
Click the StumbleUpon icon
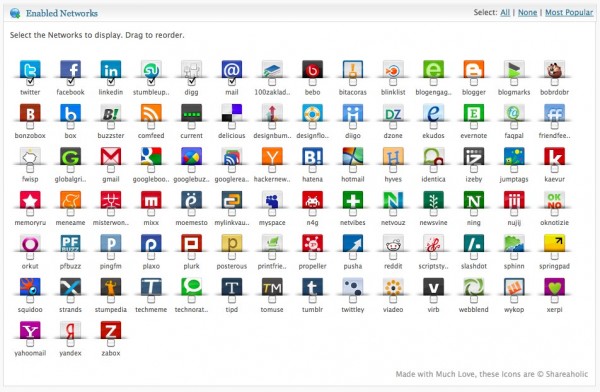(x=151, y=69)
